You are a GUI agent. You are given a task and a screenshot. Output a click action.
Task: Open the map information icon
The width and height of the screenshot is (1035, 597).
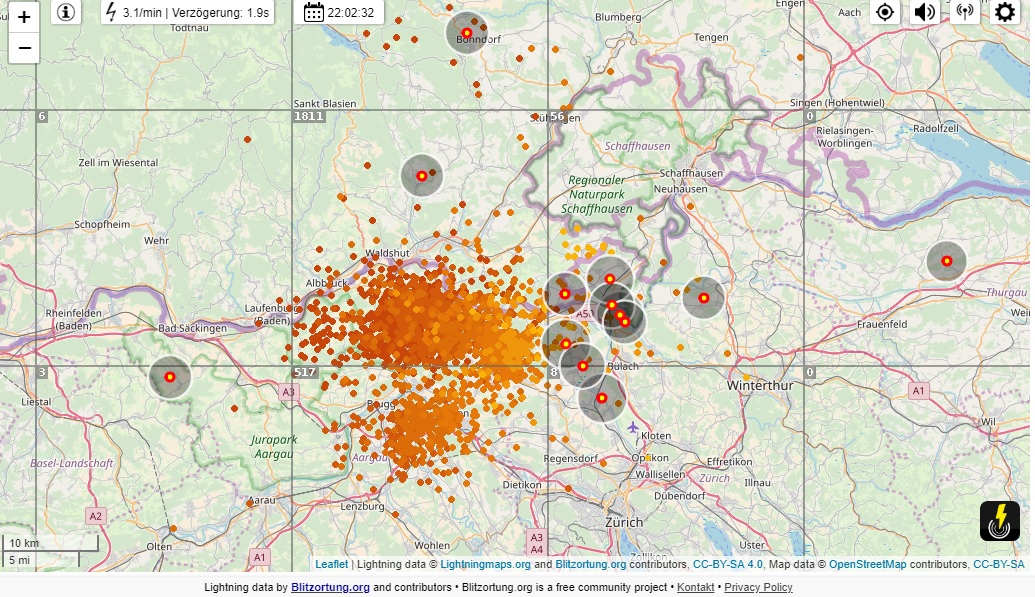(66, 12)
